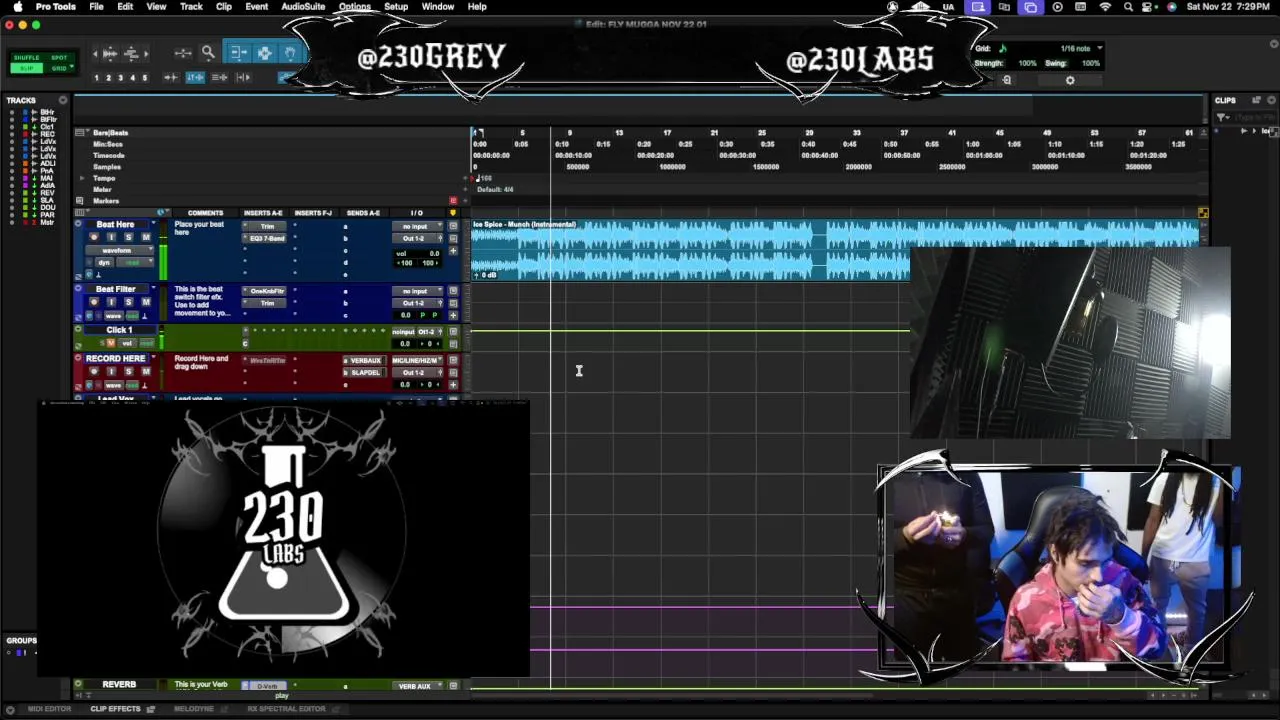Click zoom preset 5 button
The width and height of the screenshot is (1280, 720).
point(145,78)
